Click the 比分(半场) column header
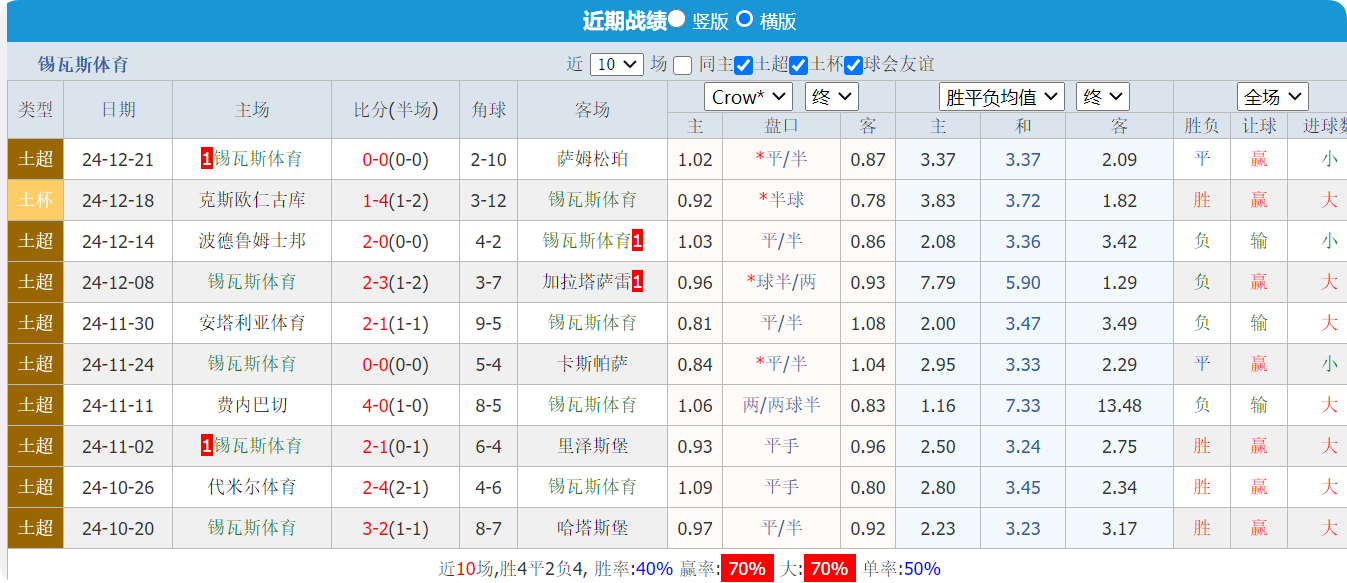The width and height of the screenshot is (1347, 583). [x=395, y=110]
